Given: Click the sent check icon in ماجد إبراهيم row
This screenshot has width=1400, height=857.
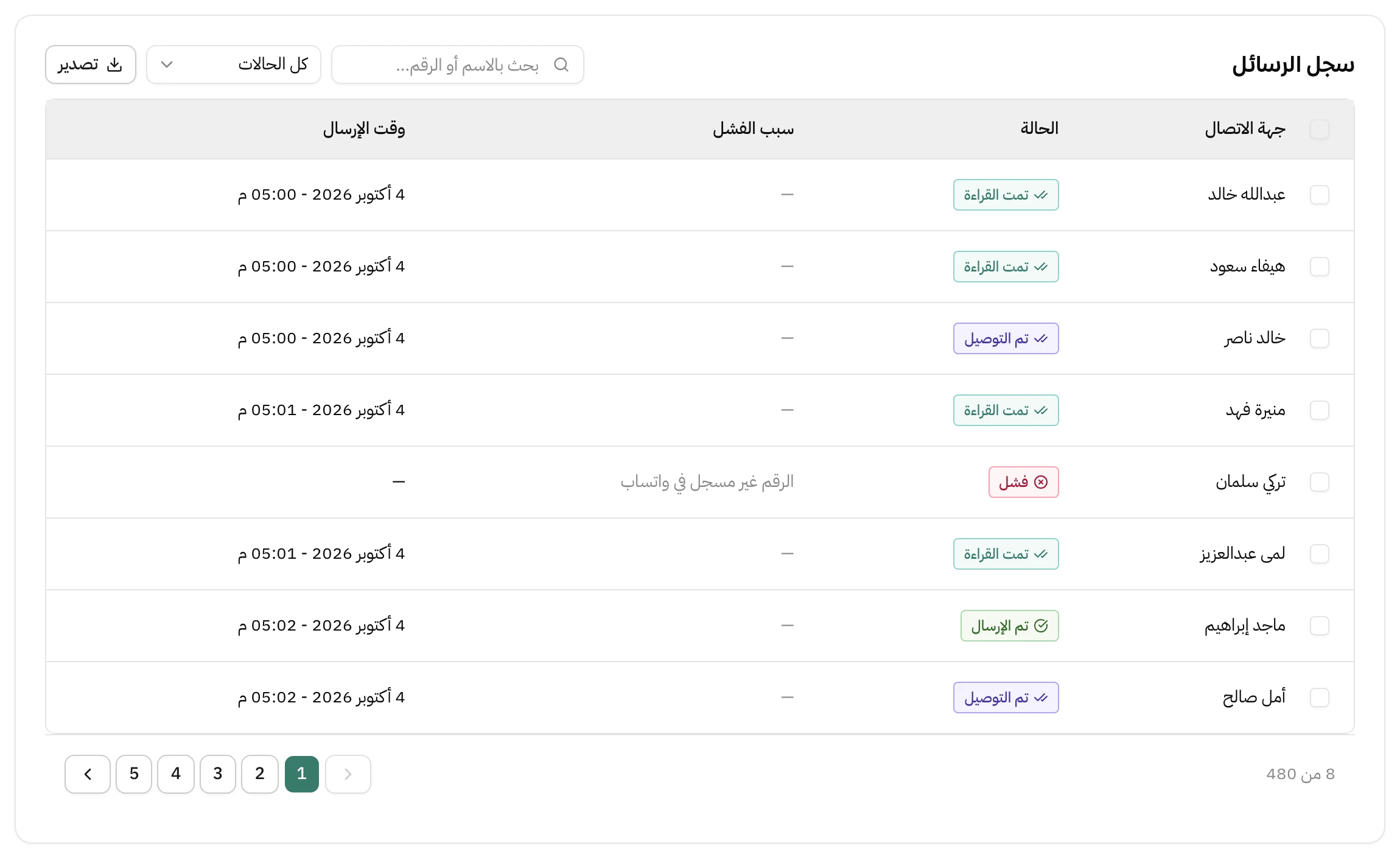Looking at the screenshot, I should 1041,626.
